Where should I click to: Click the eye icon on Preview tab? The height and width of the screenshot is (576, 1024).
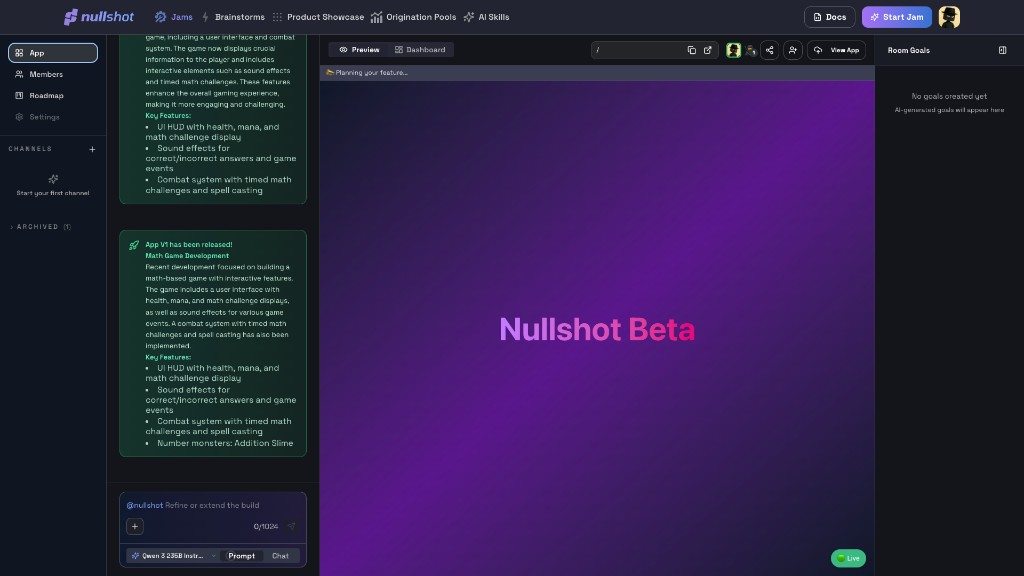click(343, 50)
